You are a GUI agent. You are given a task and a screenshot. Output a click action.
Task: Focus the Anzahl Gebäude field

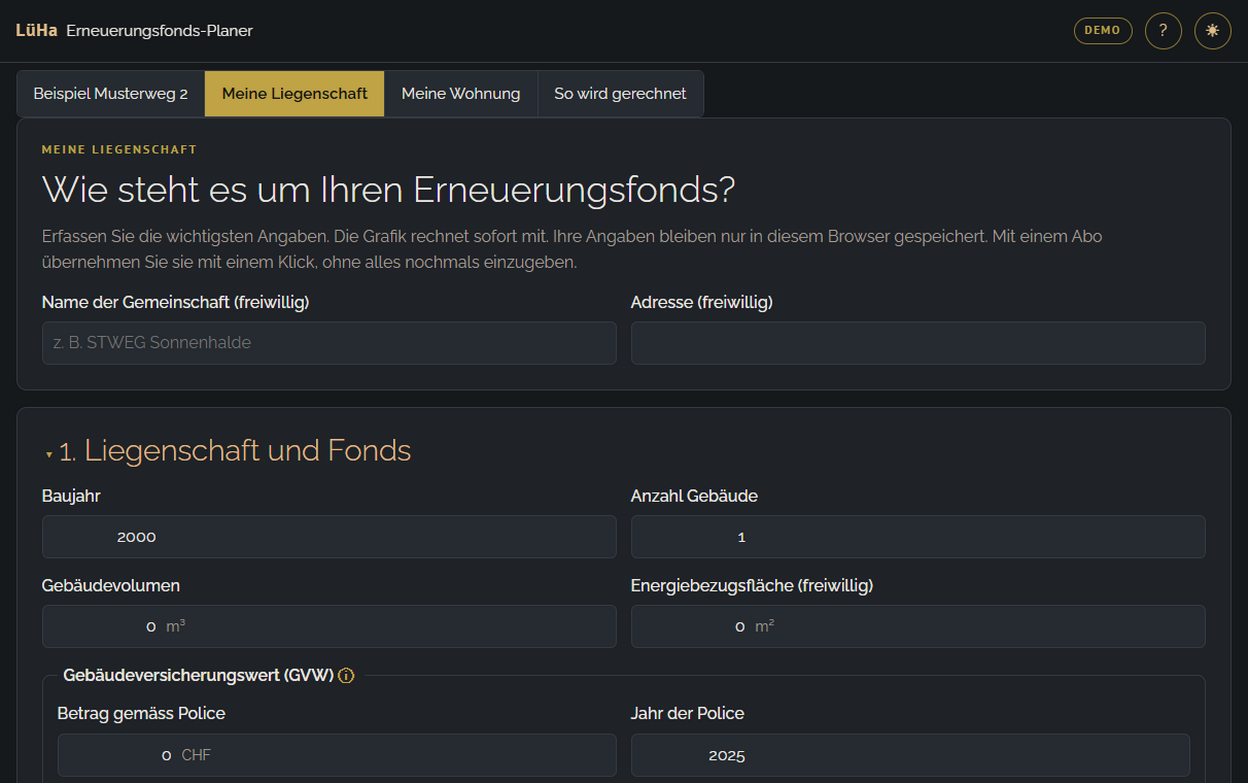pyautogui.click(x=918, y=537)
